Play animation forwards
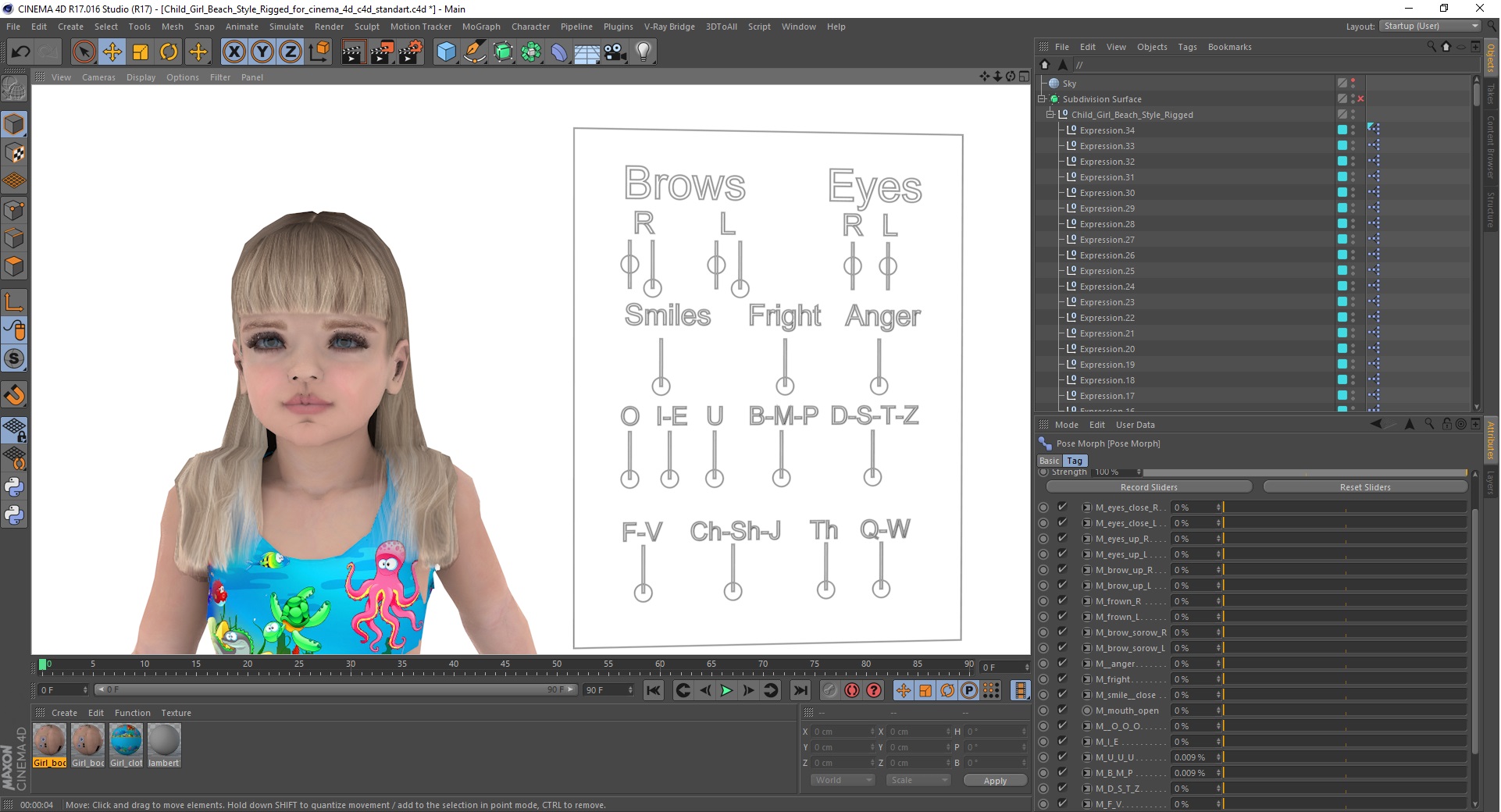The image size is (1501, 812). click(726, 690)
